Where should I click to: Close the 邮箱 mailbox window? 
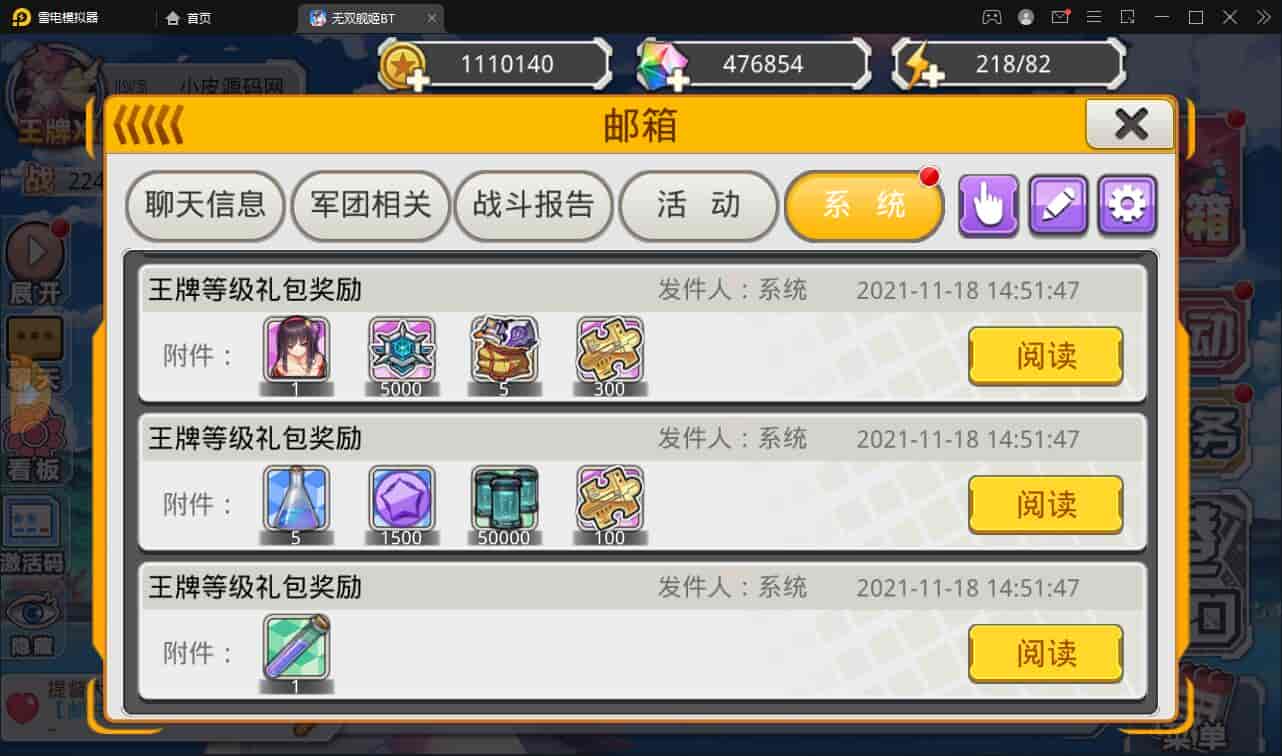point(1130,125)
